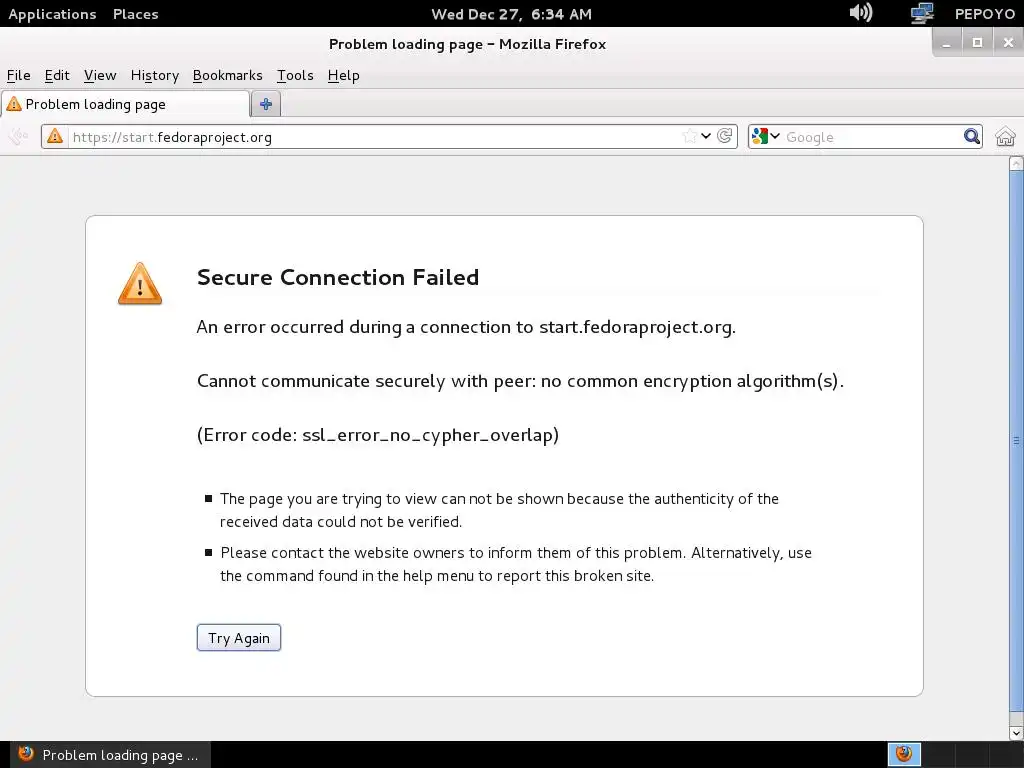Open the Tools menu
Screen dimensions: 1024x768
pyautogui.click(x=295, y=75)
